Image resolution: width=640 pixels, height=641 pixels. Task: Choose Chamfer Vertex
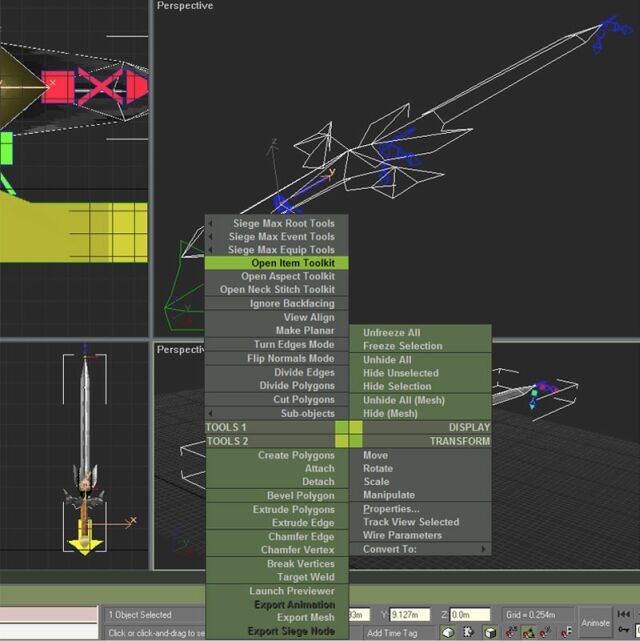[x=277, y=549]
